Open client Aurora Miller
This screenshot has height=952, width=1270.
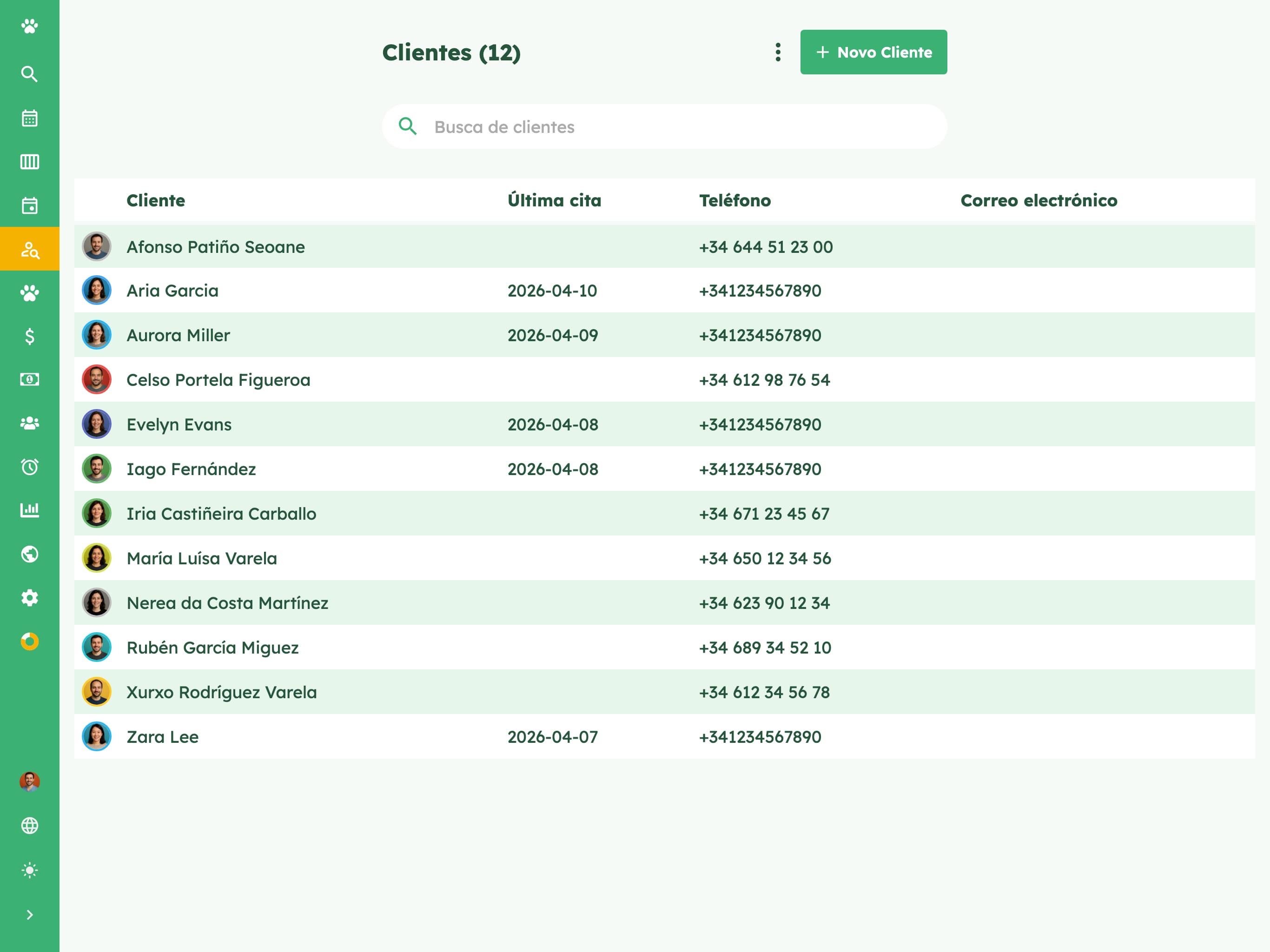tap(178, 335)
